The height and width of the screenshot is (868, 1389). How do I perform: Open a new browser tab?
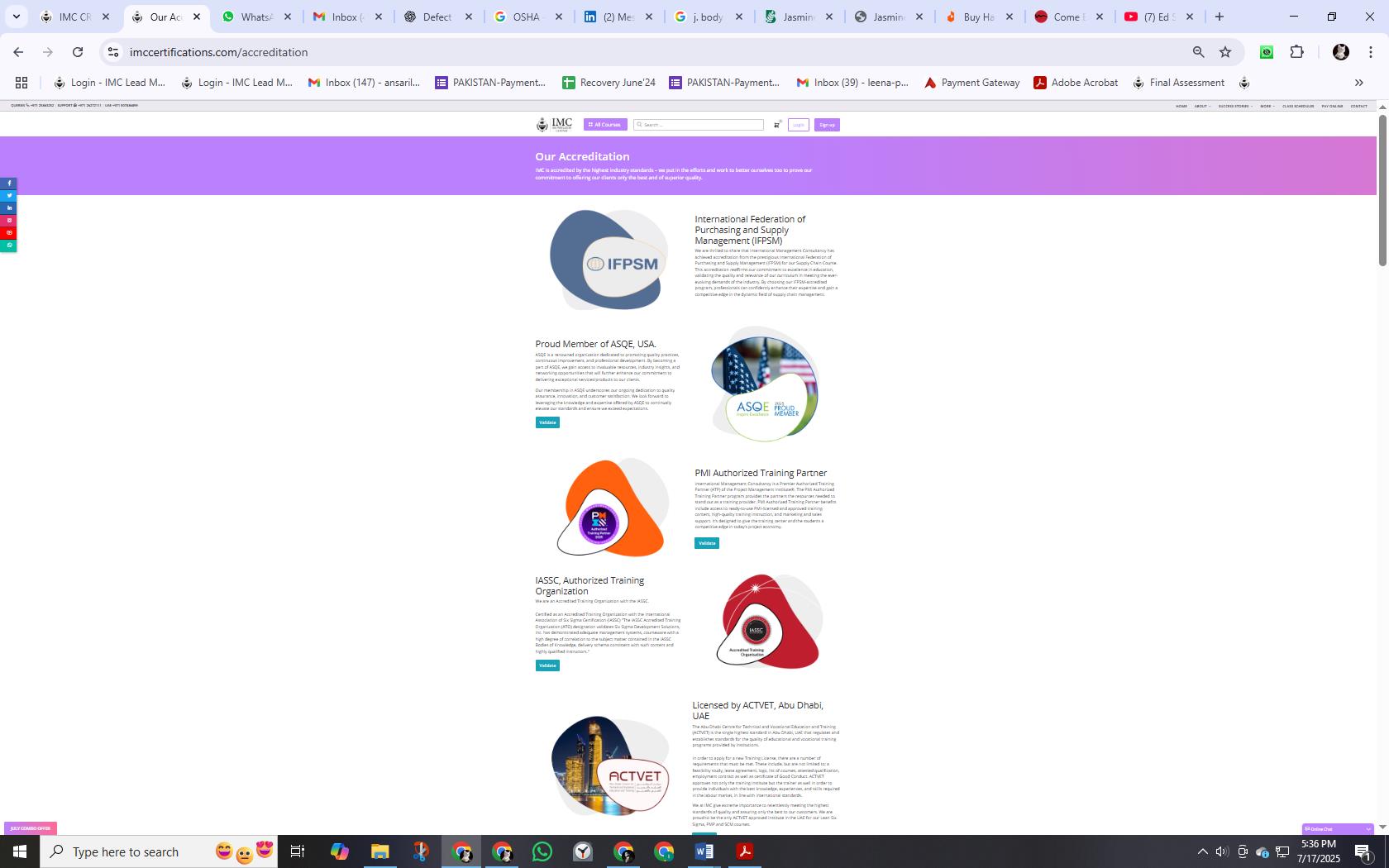tap(1219, 17)
